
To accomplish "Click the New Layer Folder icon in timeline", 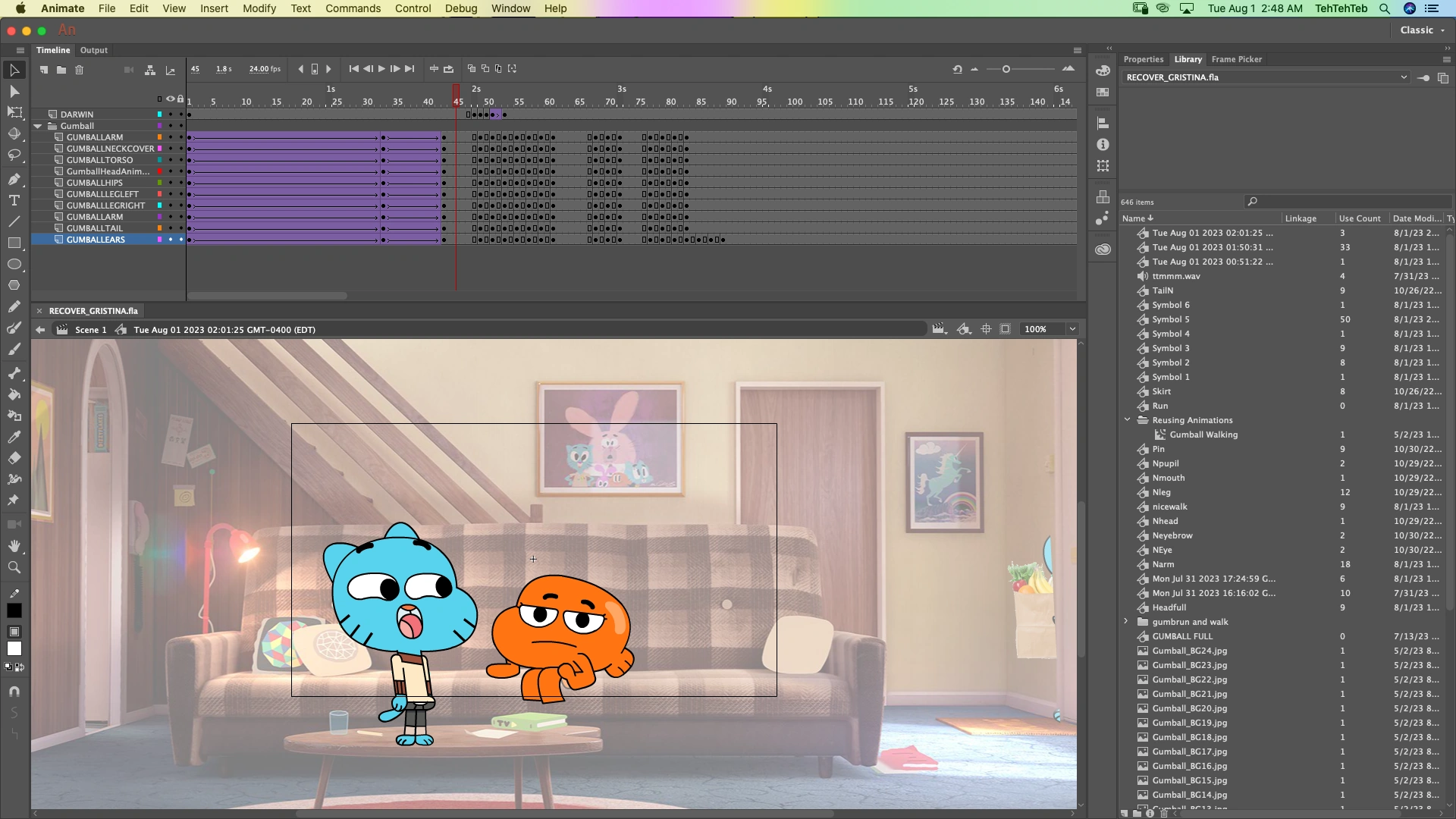I will point(61,71).
